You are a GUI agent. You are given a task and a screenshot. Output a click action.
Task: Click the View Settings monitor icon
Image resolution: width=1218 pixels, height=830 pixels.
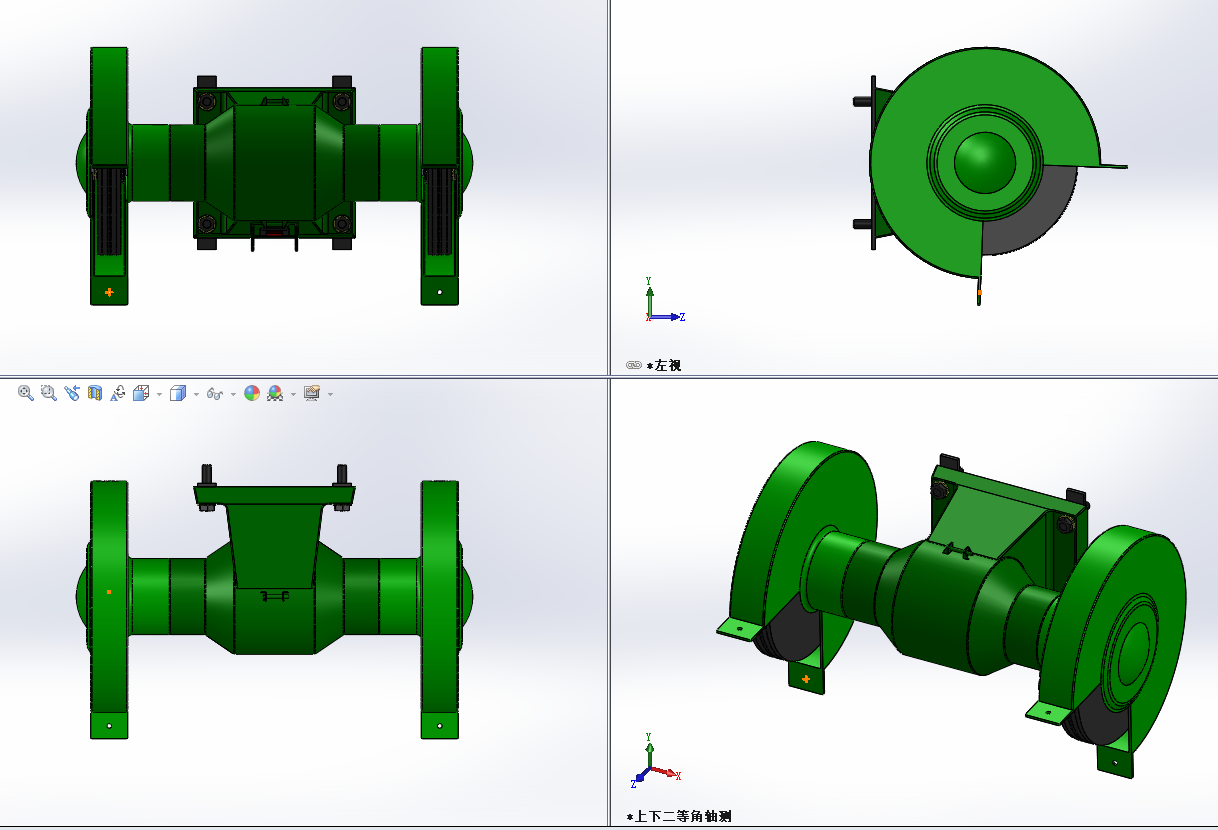(312, 393)
